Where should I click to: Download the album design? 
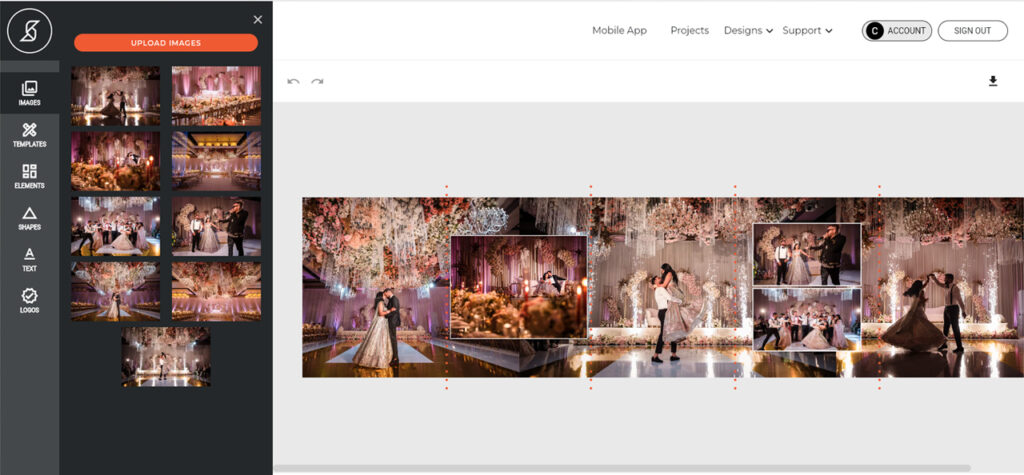pos(993,81)
